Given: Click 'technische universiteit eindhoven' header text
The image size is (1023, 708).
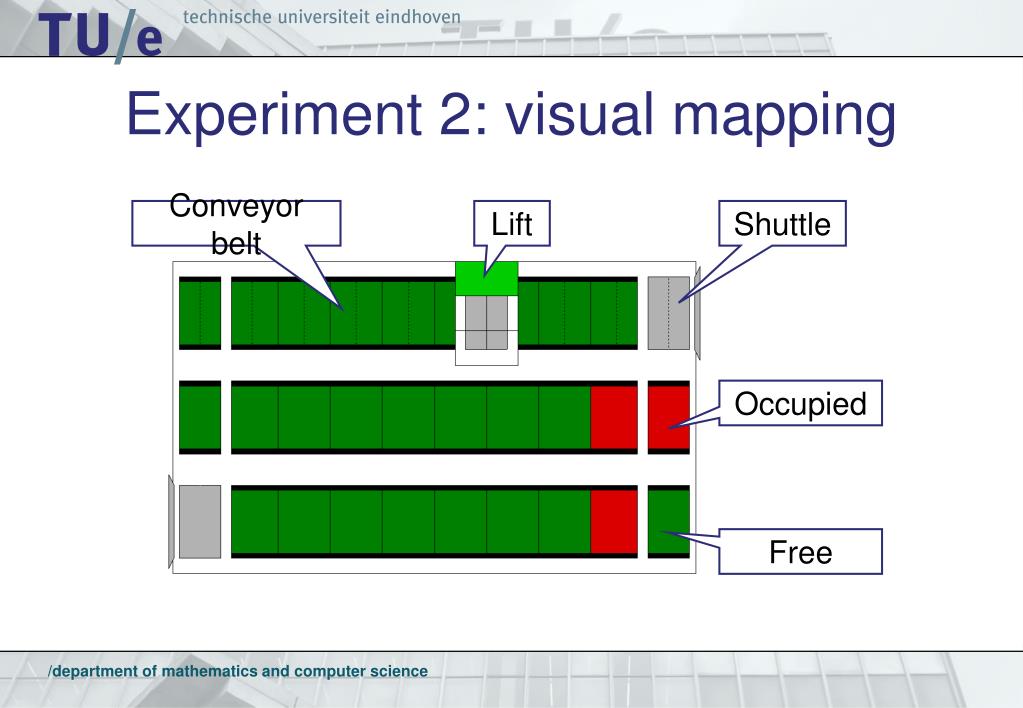Looking at the screenshot, I should pos(322,17).
